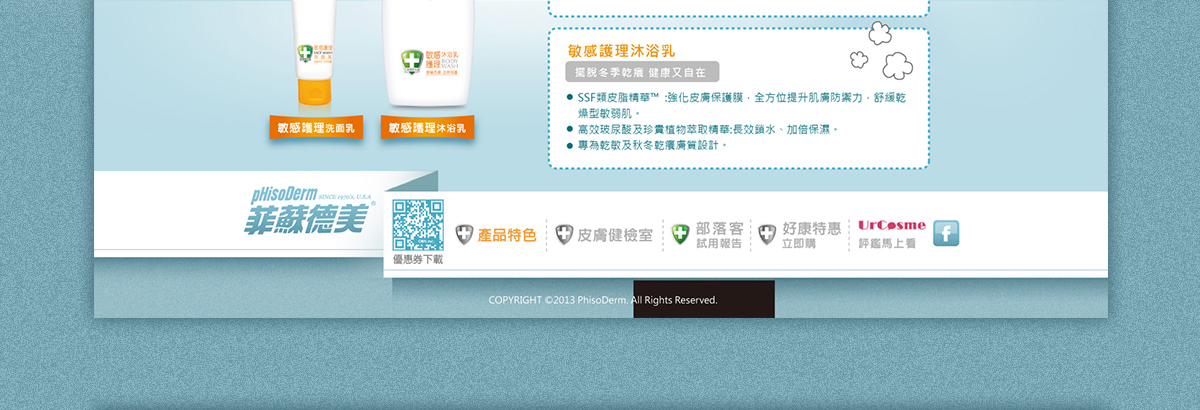1200x410 pixels.
Task: Click the QR code coupon image
Action: [418, 225]
